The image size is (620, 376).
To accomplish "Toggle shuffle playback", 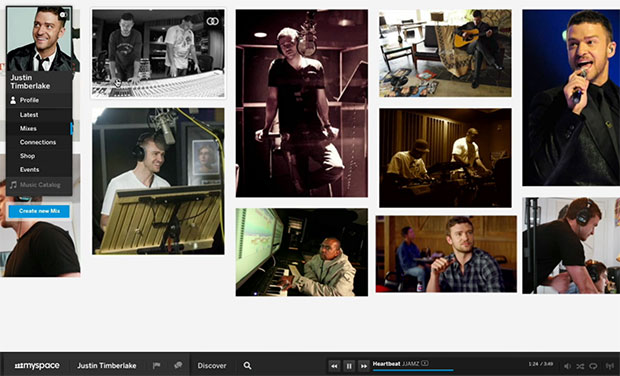I will (580, 366).
